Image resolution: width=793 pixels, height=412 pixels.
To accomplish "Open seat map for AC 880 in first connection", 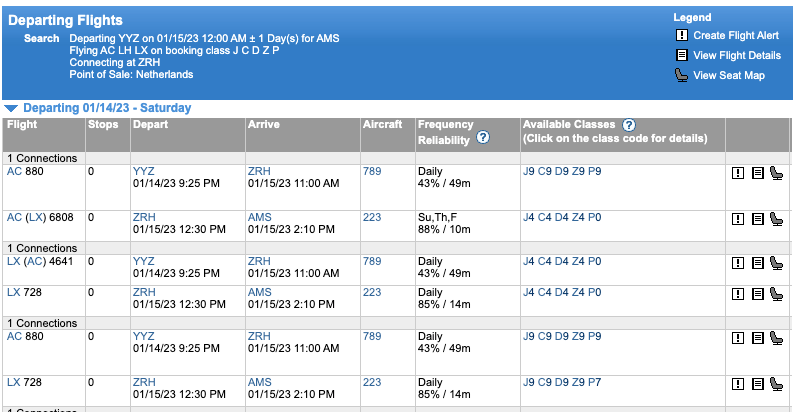I will pyautogui.click(x=776, y=173).
